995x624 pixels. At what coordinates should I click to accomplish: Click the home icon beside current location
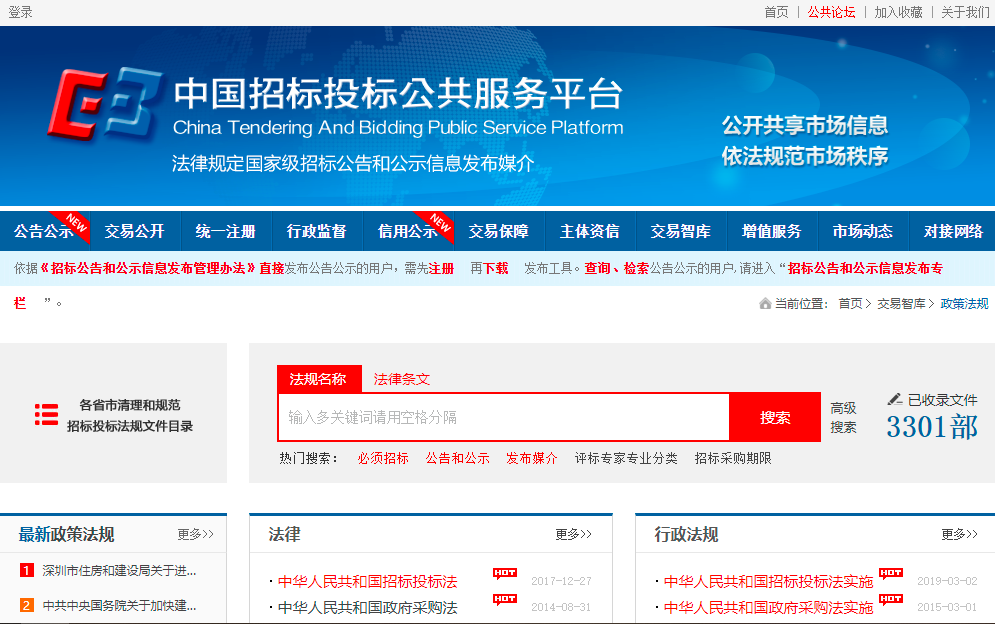(765, 303)
